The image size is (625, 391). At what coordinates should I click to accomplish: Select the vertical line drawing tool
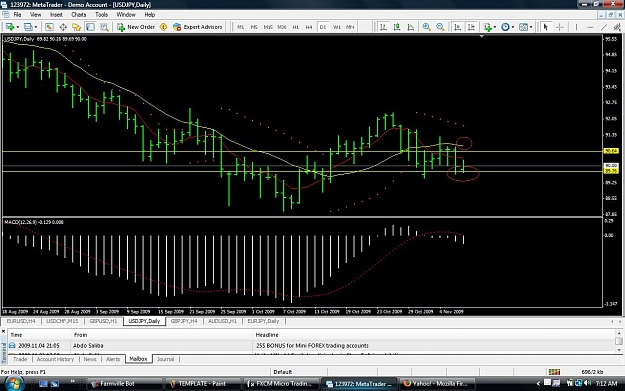(576, 27)
